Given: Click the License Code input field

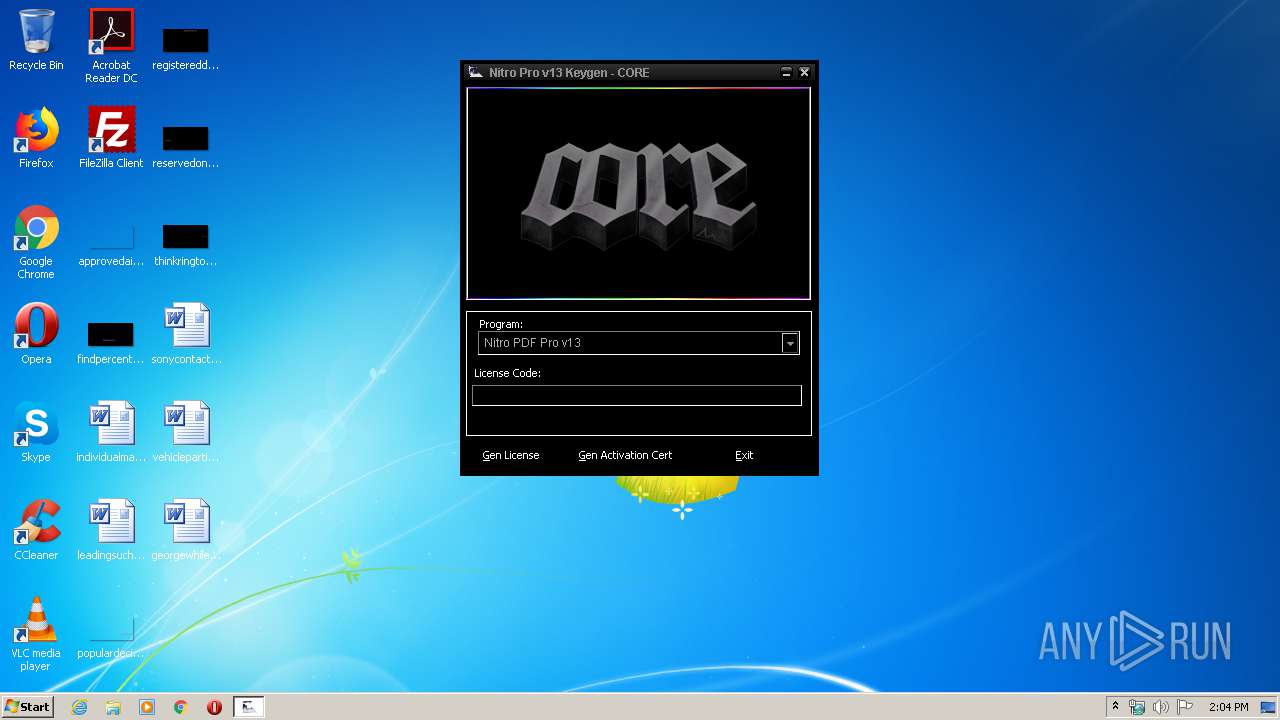Looking at the screenshot, I should click(x=637, y=396).
